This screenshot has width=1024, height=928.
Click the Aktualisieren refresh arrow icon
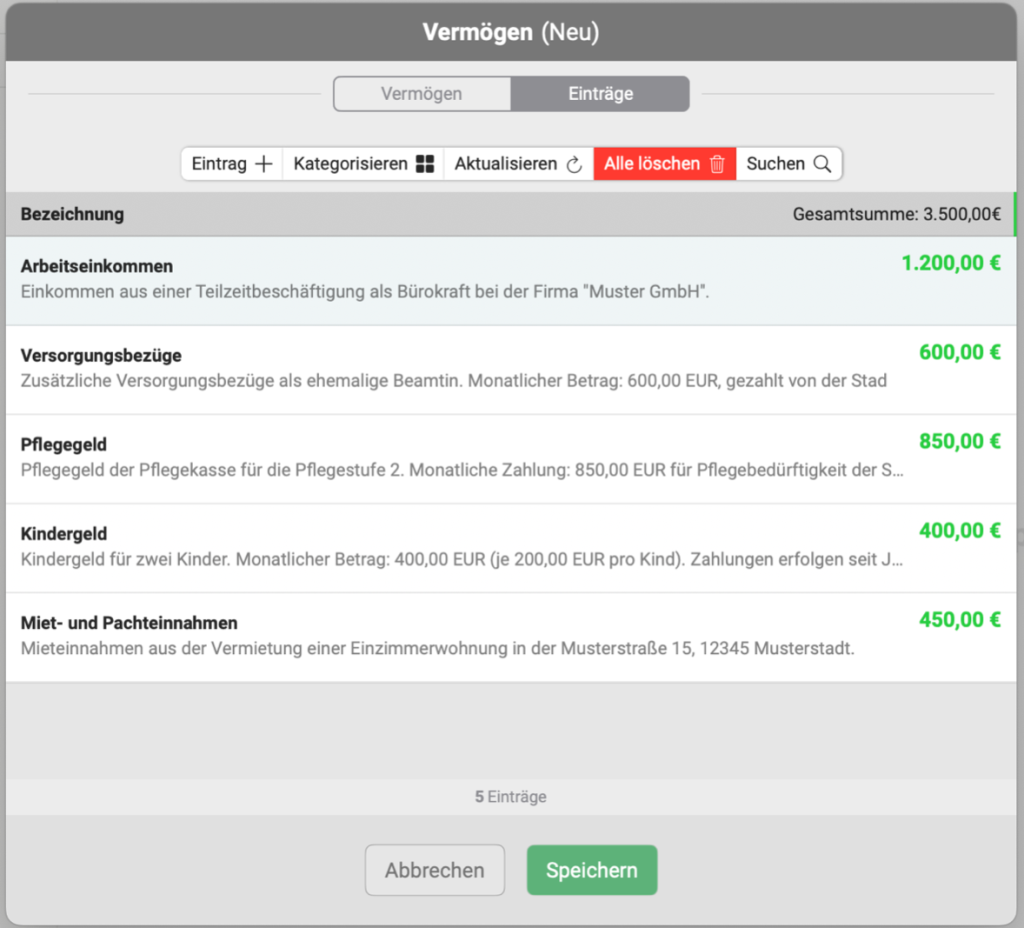point(574,165)
